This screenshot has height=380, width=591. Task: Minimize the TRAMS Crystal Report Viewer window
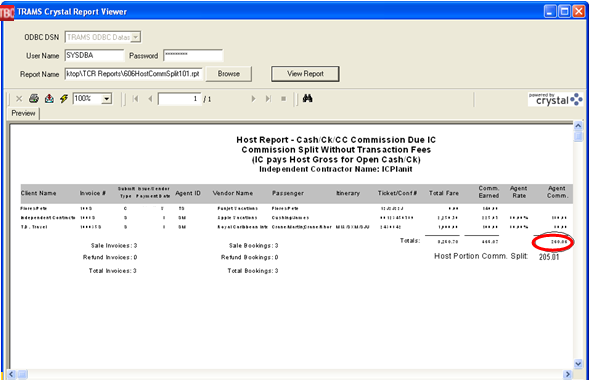[x=550, y=11]
